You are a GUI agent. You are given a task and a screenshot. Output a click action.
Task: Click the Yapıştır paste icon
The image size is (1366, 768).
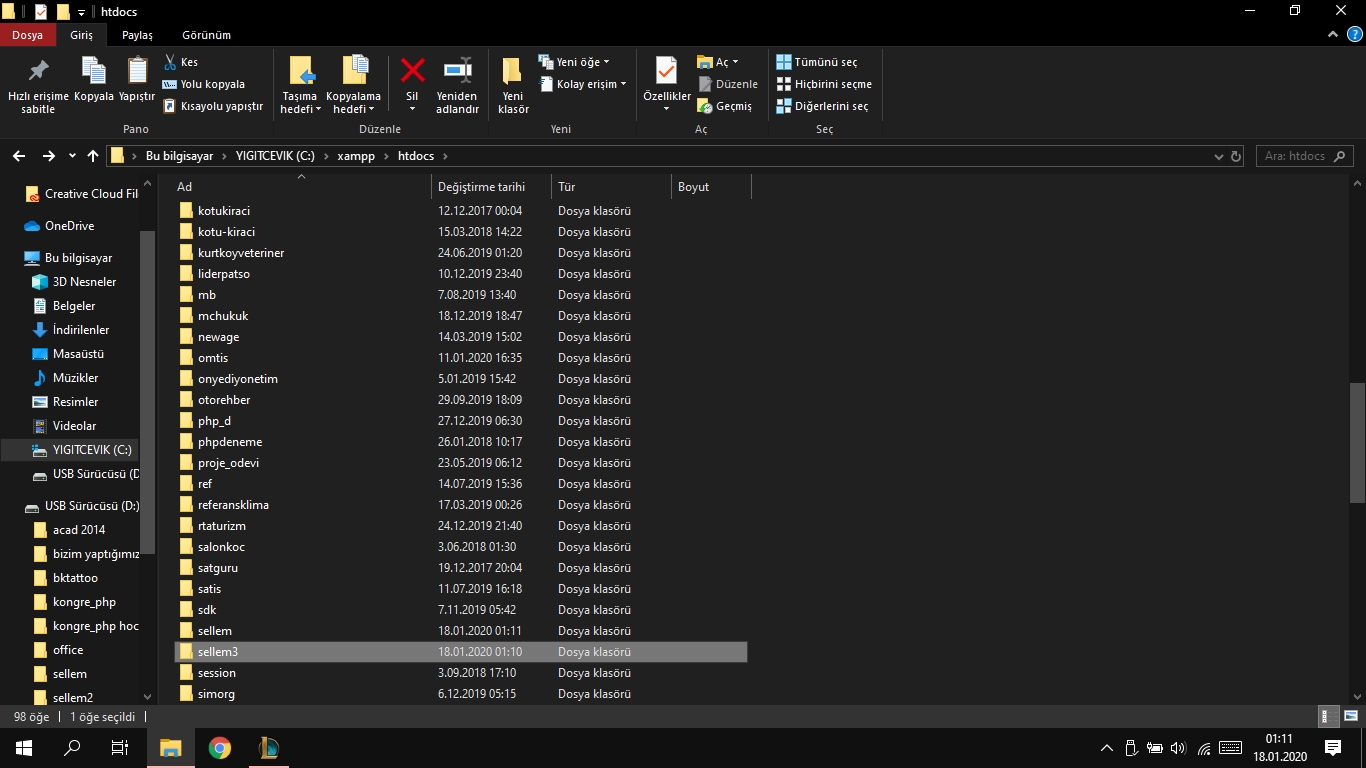[137, 72]
